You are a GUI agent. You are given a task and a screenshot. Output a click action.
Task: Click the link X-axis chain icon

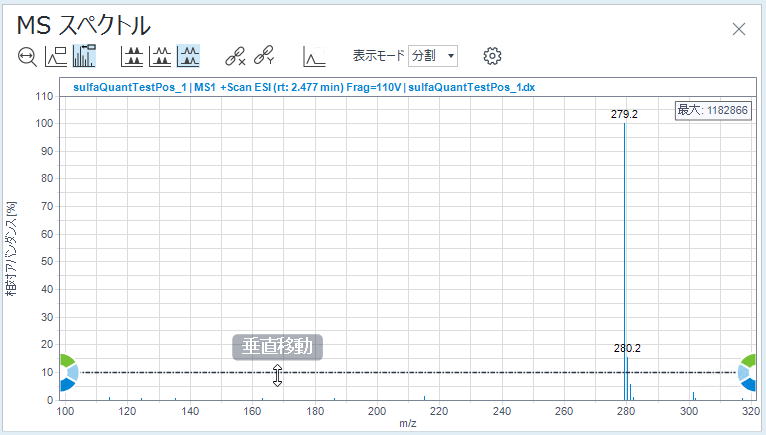pyautogui.click(x=235, y=56)
